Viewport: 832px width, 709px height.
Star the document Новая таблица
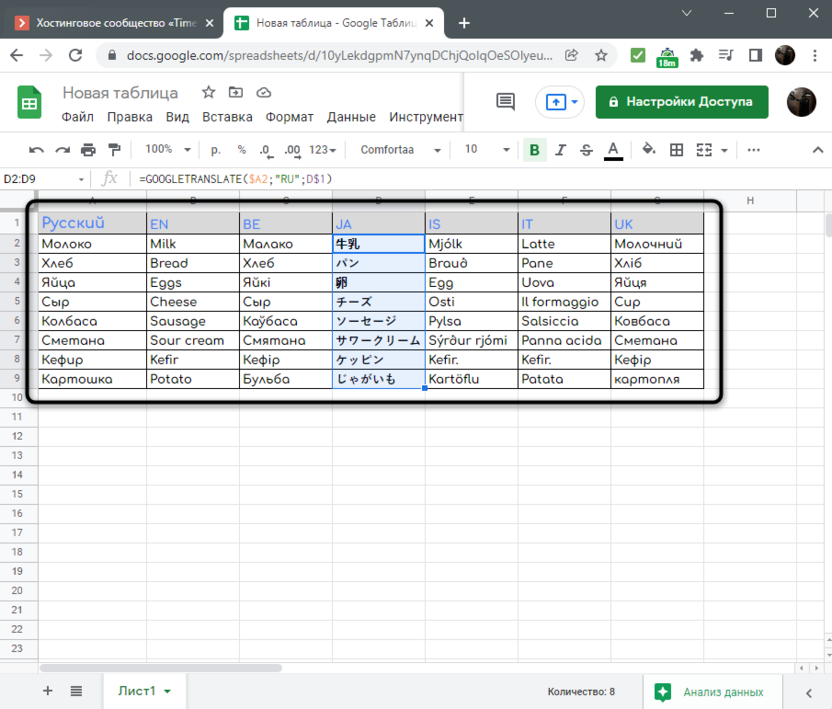(x=208, y=93)
